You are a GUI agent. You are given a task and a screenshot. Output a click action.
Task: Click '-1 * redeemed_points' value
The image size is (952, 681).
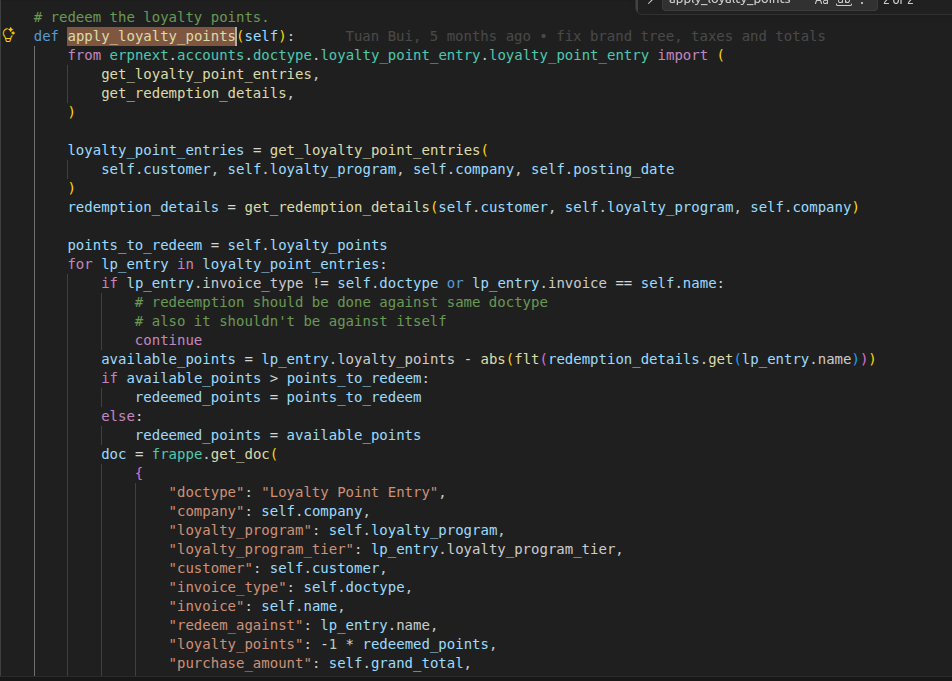click(x=404, y=644)
